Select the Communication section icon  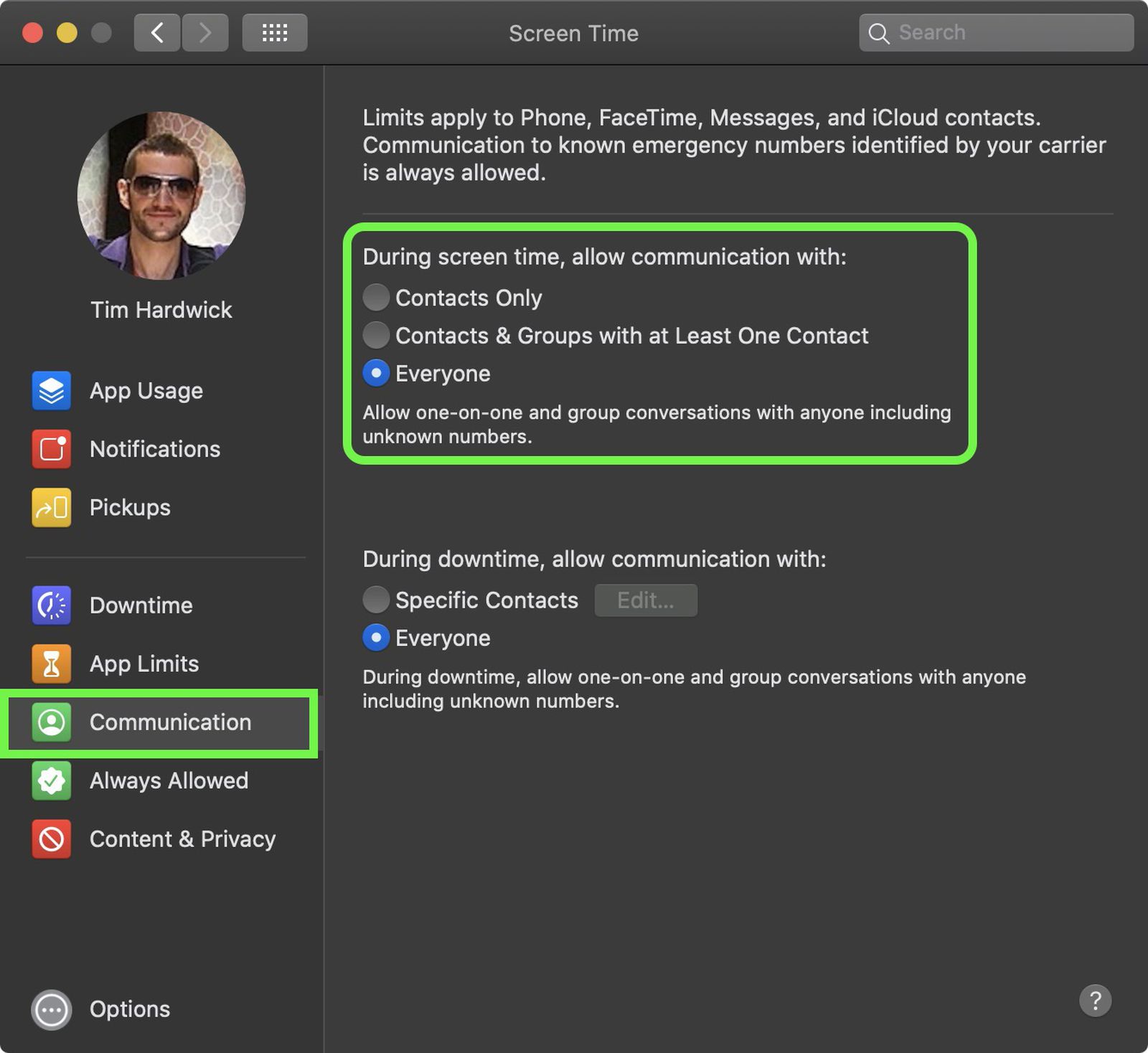point(51,722)
